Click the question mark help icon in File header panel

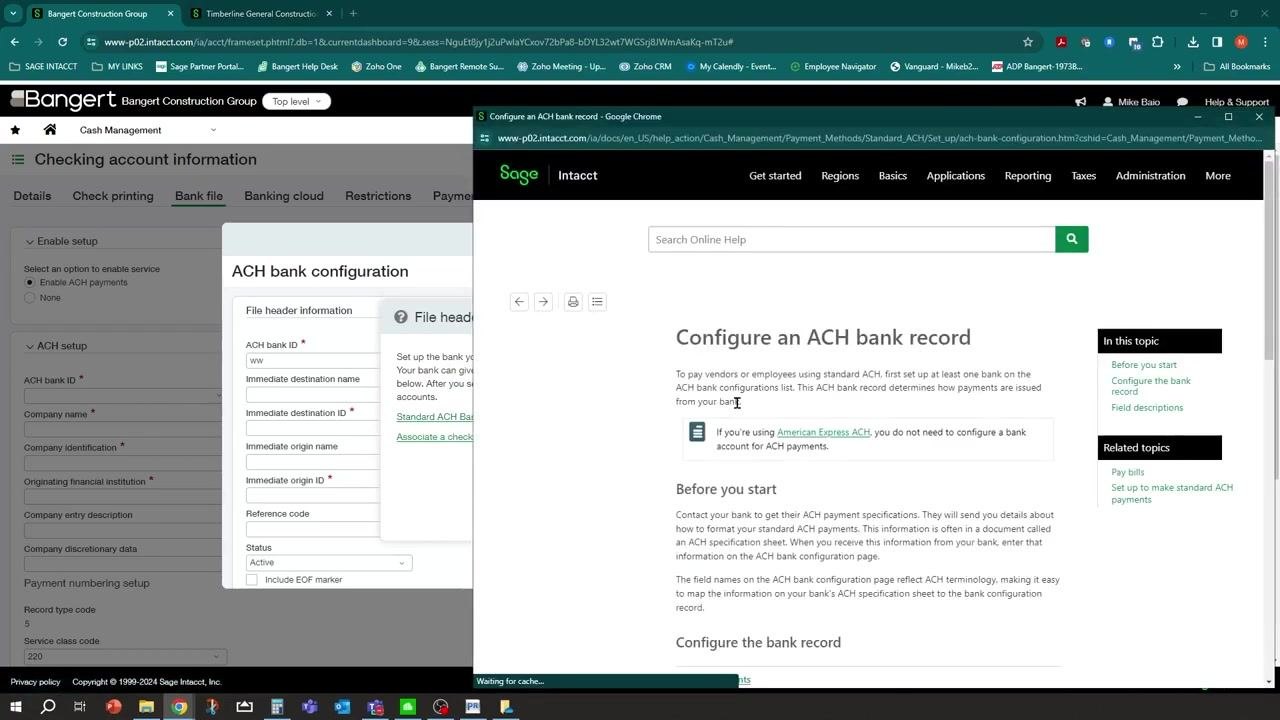(x=401, y=317)
